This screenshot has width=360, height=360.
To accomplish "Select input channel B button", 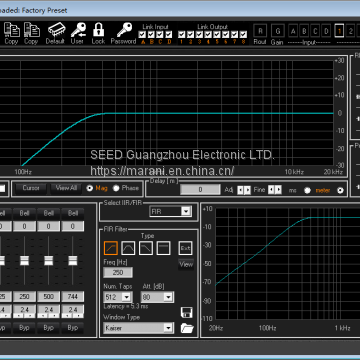I will coord(304,31).
